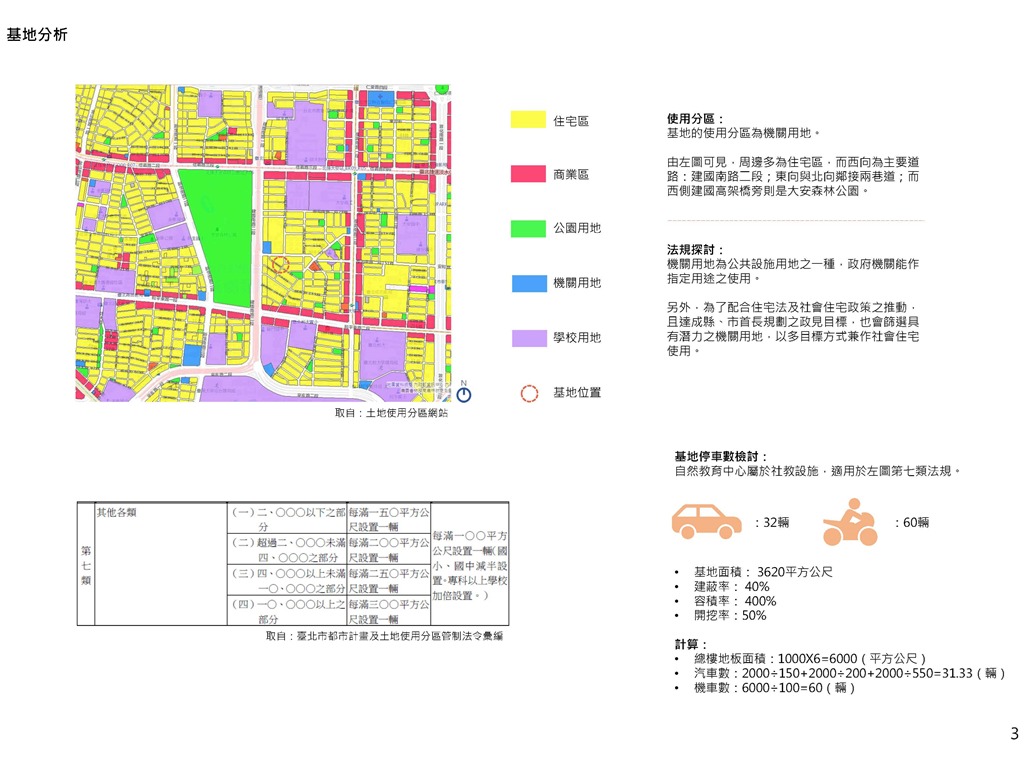Click the 基地分析 slide title
The width and height of the screenshot is (1024, 768).
tap(37, 35)
